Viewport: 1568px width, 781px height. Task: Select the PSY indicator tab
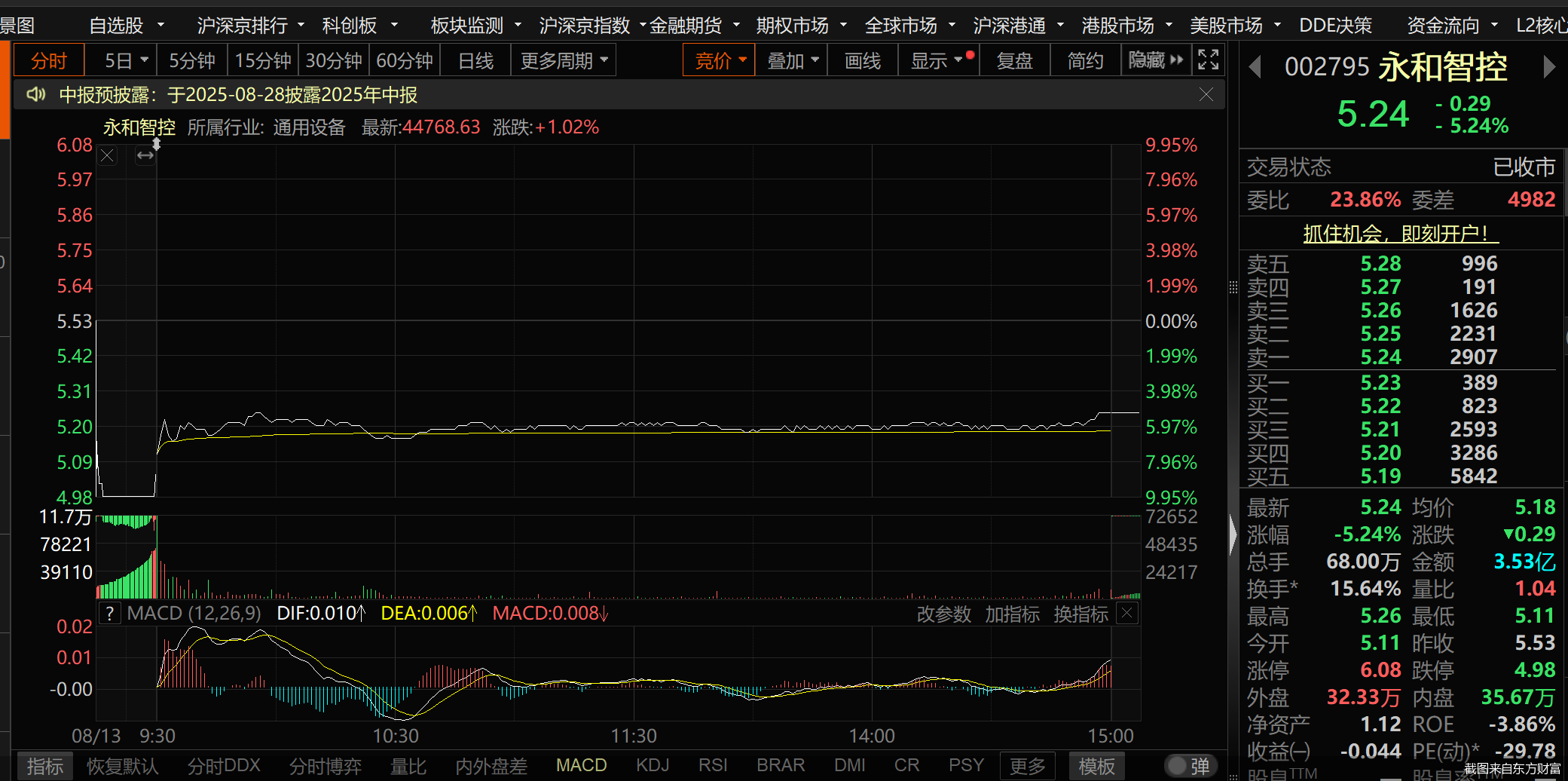[966, 765]
